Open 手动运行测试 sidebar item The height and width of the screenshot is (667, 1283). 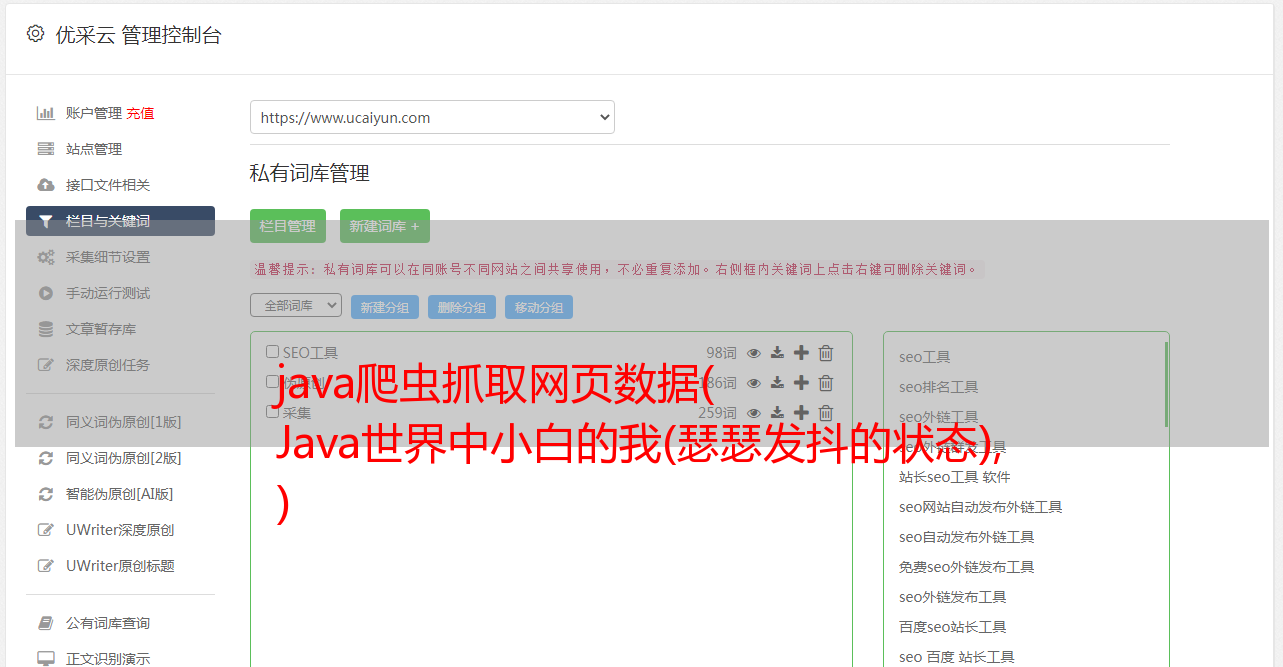(x=108, y=293)
